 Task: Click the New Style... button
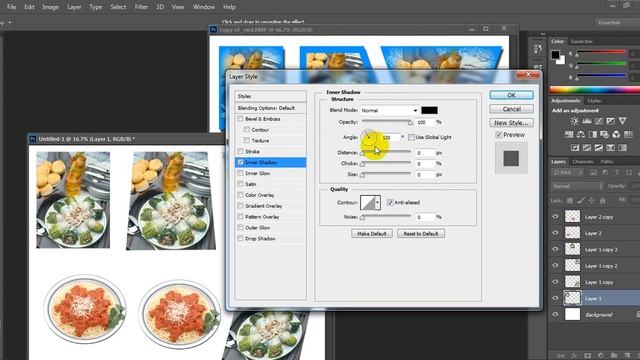click(511, 123)
